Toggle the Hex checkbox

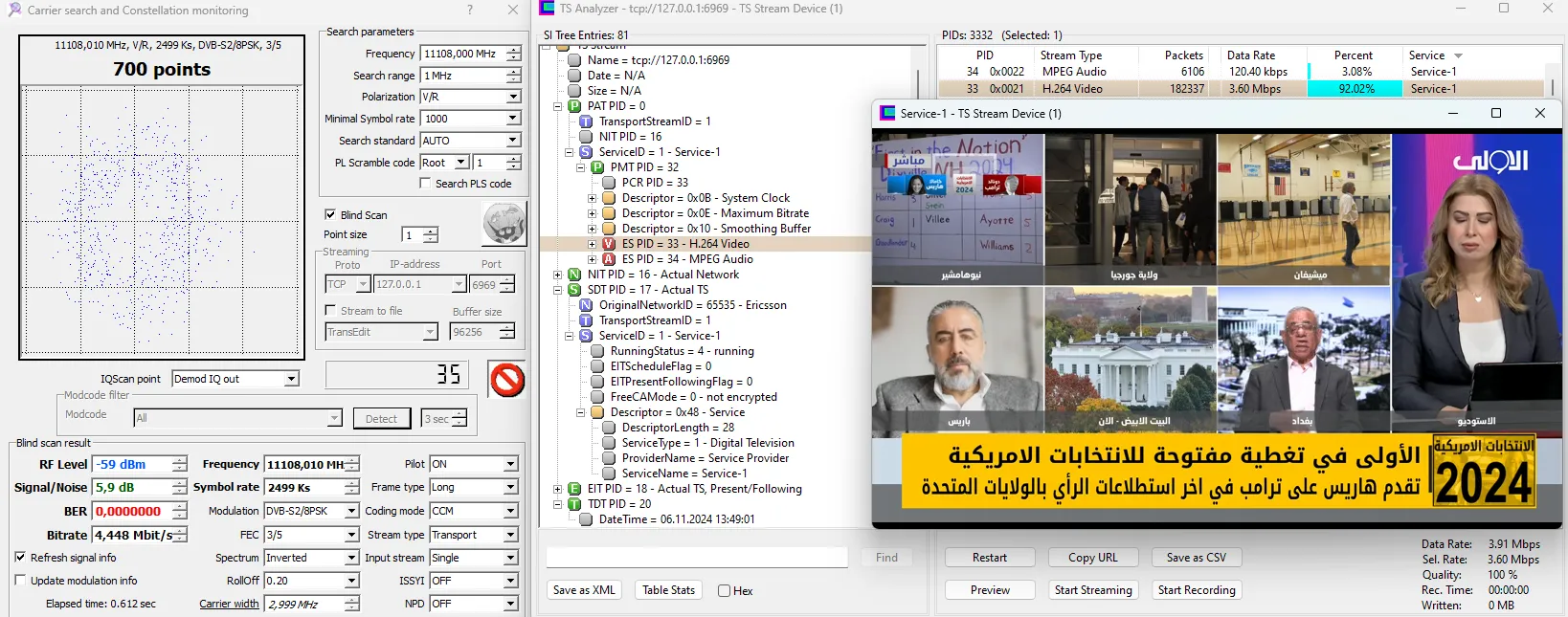tap(725, 591)
